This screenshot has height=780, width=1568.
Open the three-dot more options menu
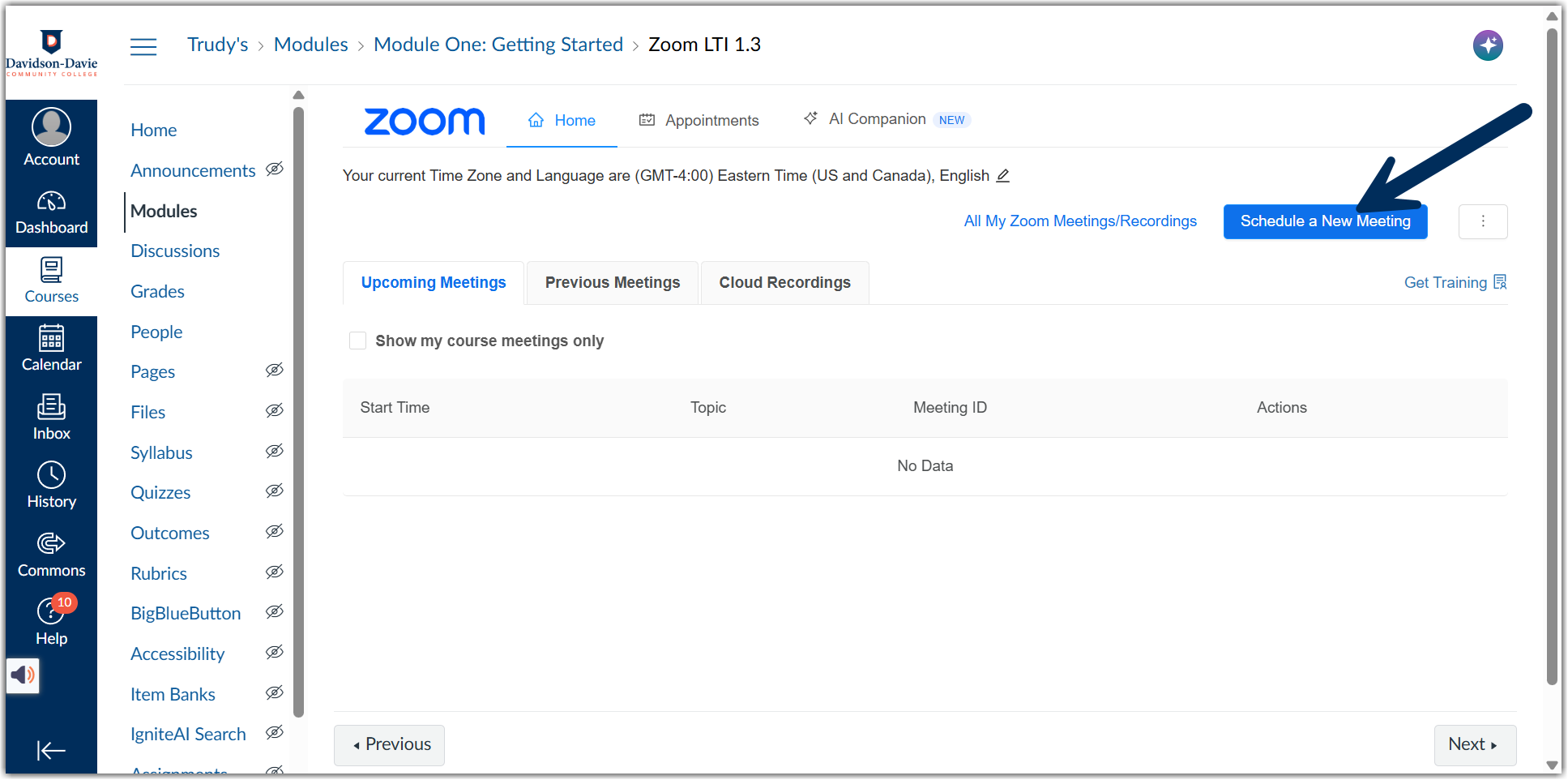[x=1483, y=221]
